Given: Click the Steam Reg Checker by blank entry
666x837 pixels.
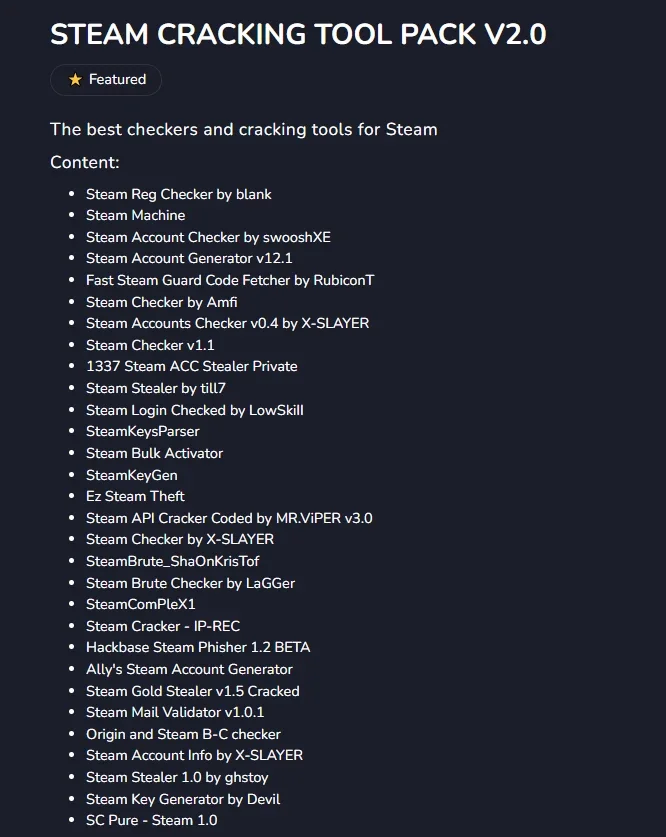Looking at the screenshot, I should (x=179, y=194).
